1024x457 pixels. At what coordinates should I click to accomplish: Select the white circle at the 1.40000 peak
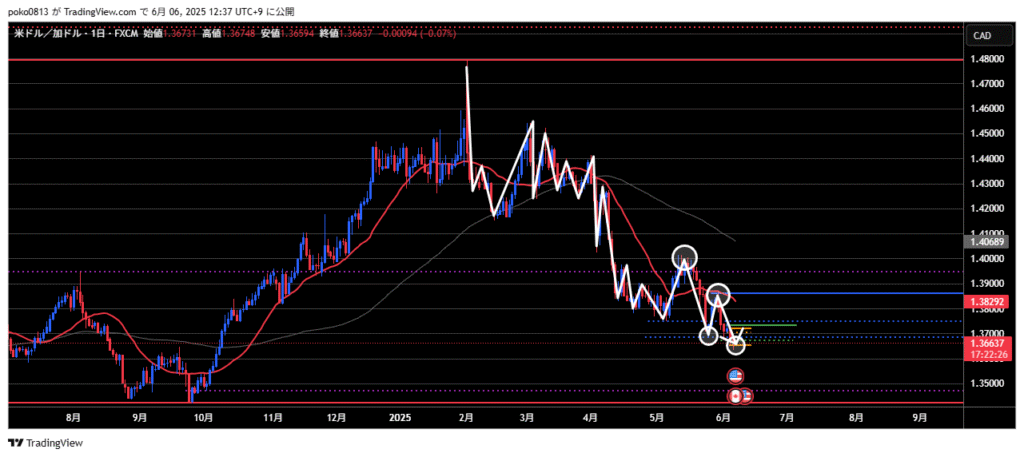click(684, 256)
